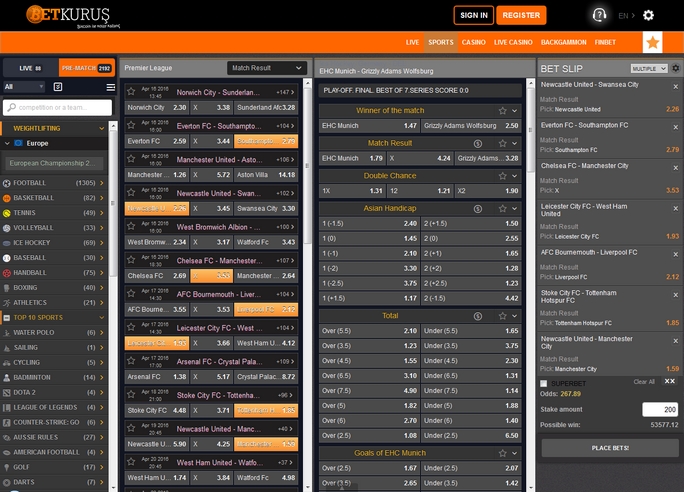Remove Newcastle United - Swansea City from bet slip
This screenshot has height=492, width=684.
tap(675, 87)
